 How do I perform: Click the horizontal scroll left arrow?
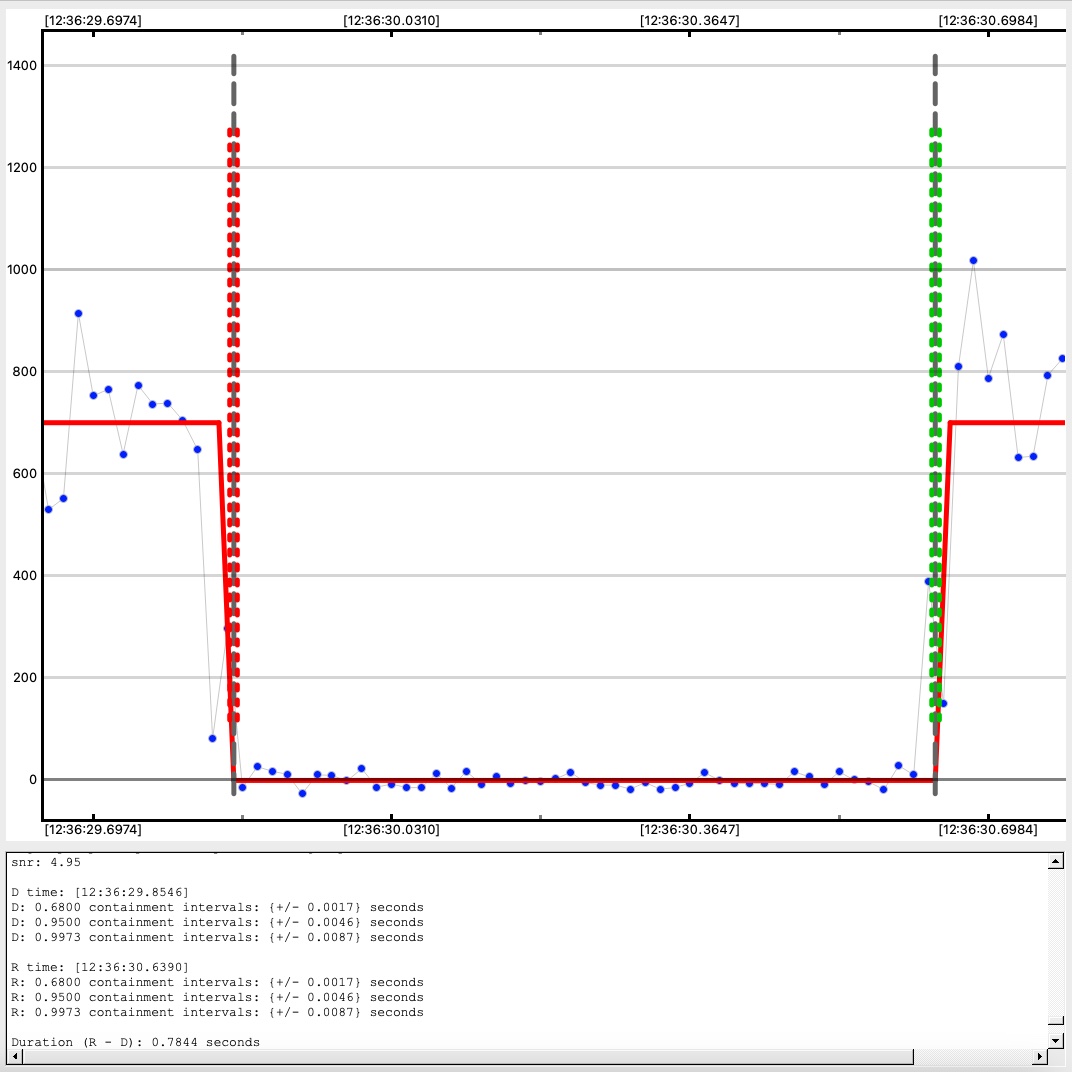coord(15,1057)
